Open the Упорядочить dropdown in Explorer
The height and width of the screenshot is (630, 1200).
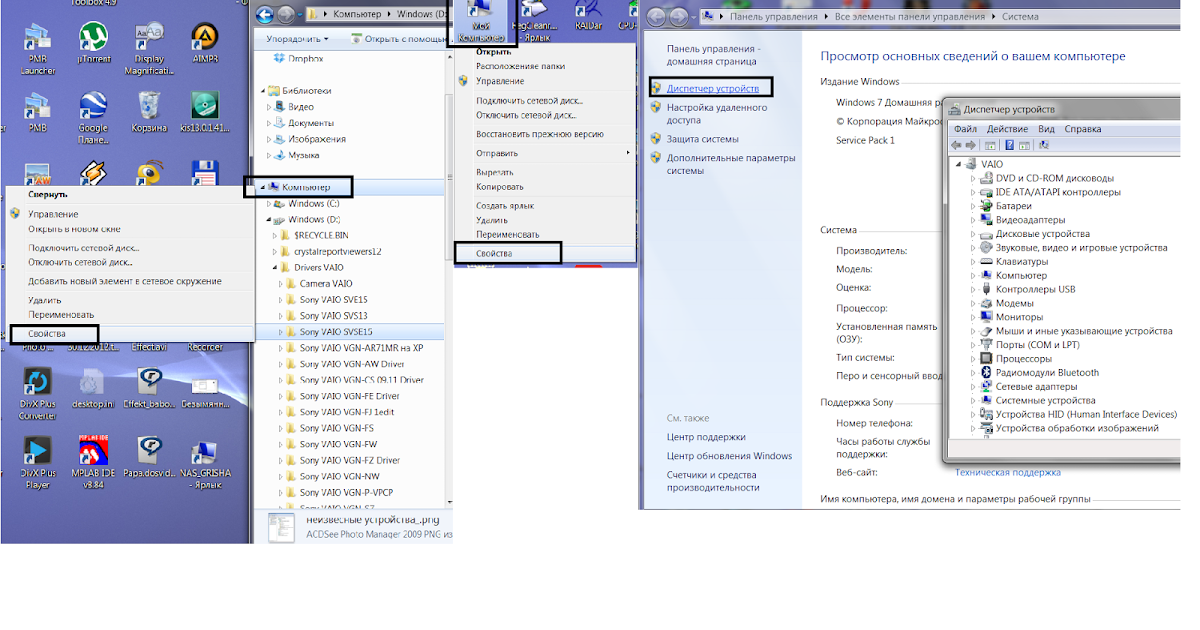[297, 39]
